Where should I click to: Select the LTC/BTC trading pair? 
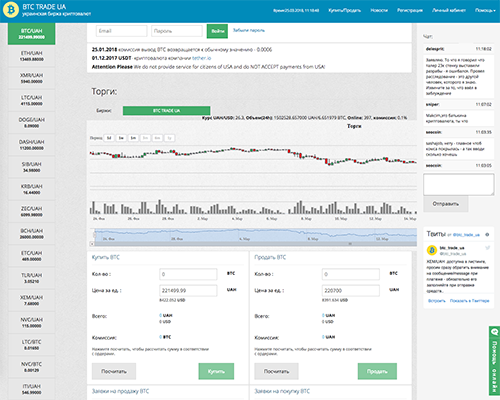32,345
